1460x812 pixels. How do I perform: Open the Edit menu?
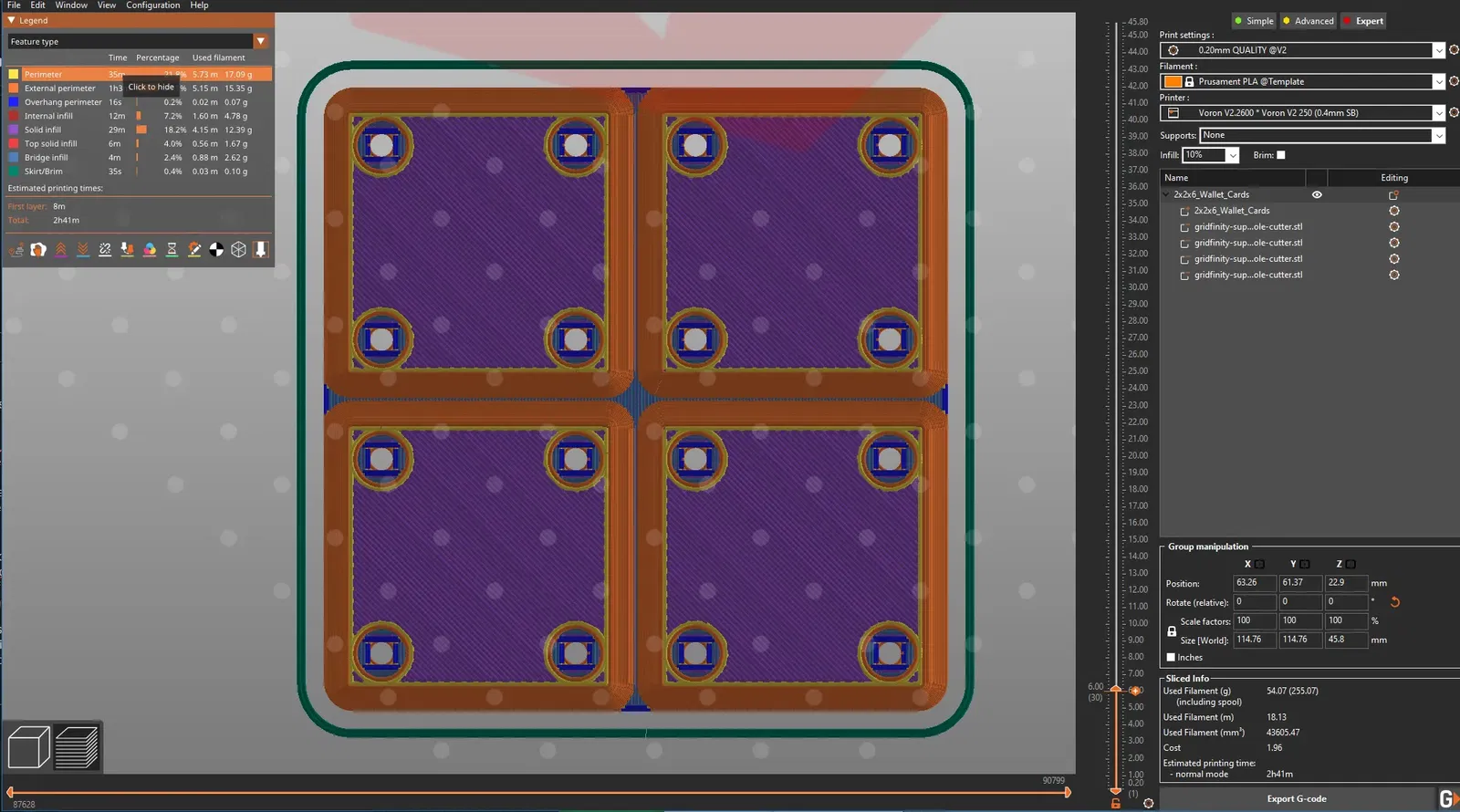tap(37, 5)
